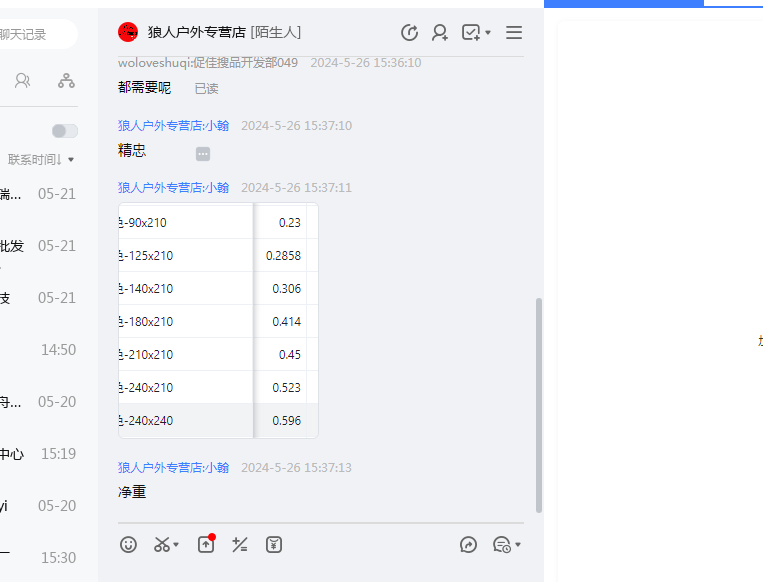Click the forward arrow bubble icon

[468, 545]
